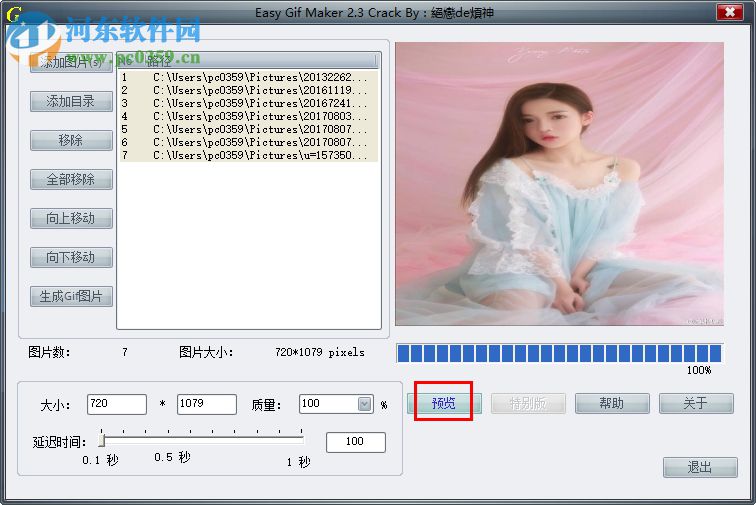The width and height of the screenshot is (756, 505).
Task: Click 全部移除 to clear the list
Action: click(71, 179)
